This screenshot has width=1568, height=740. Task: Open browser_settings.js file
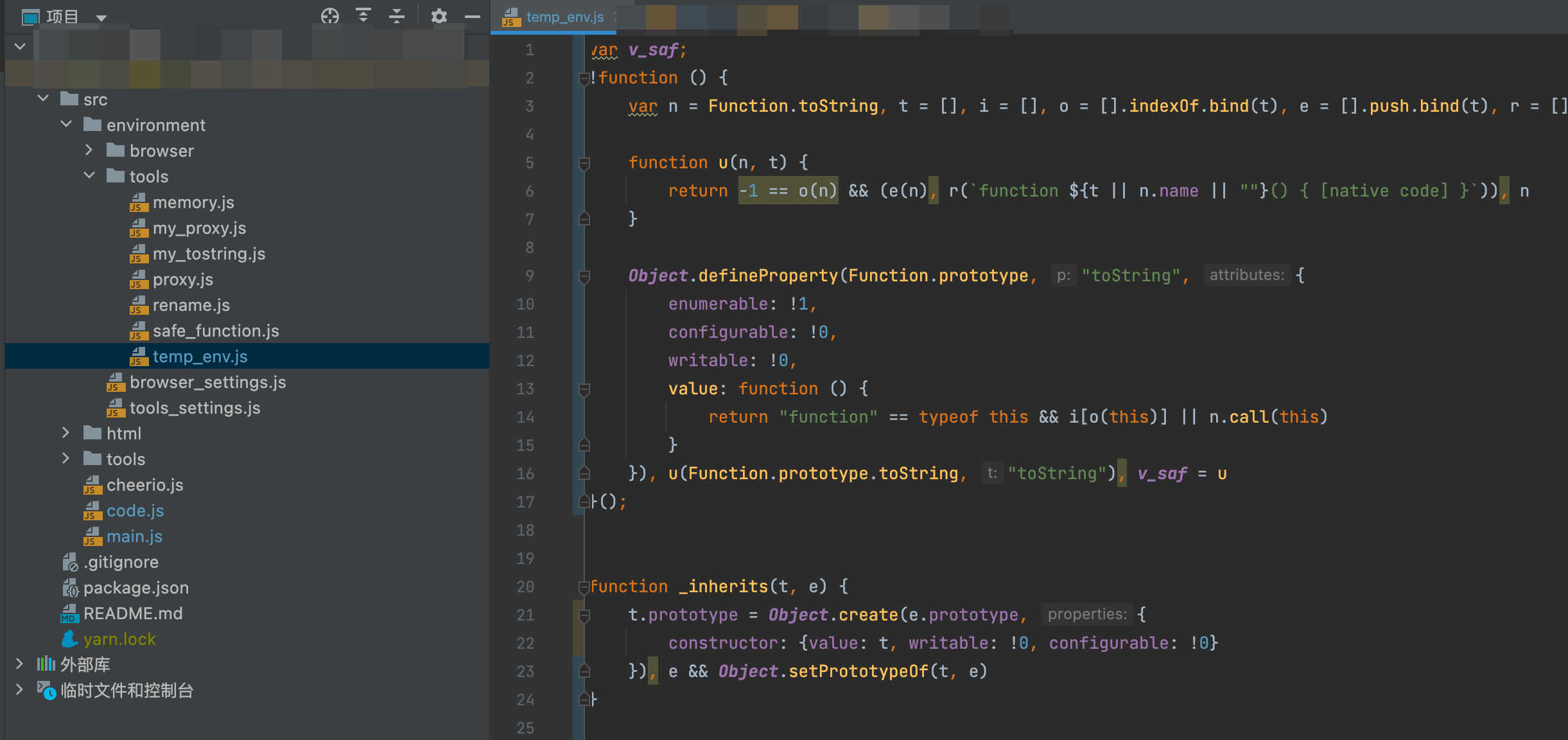pyautogui.click(x=208, y=382)
